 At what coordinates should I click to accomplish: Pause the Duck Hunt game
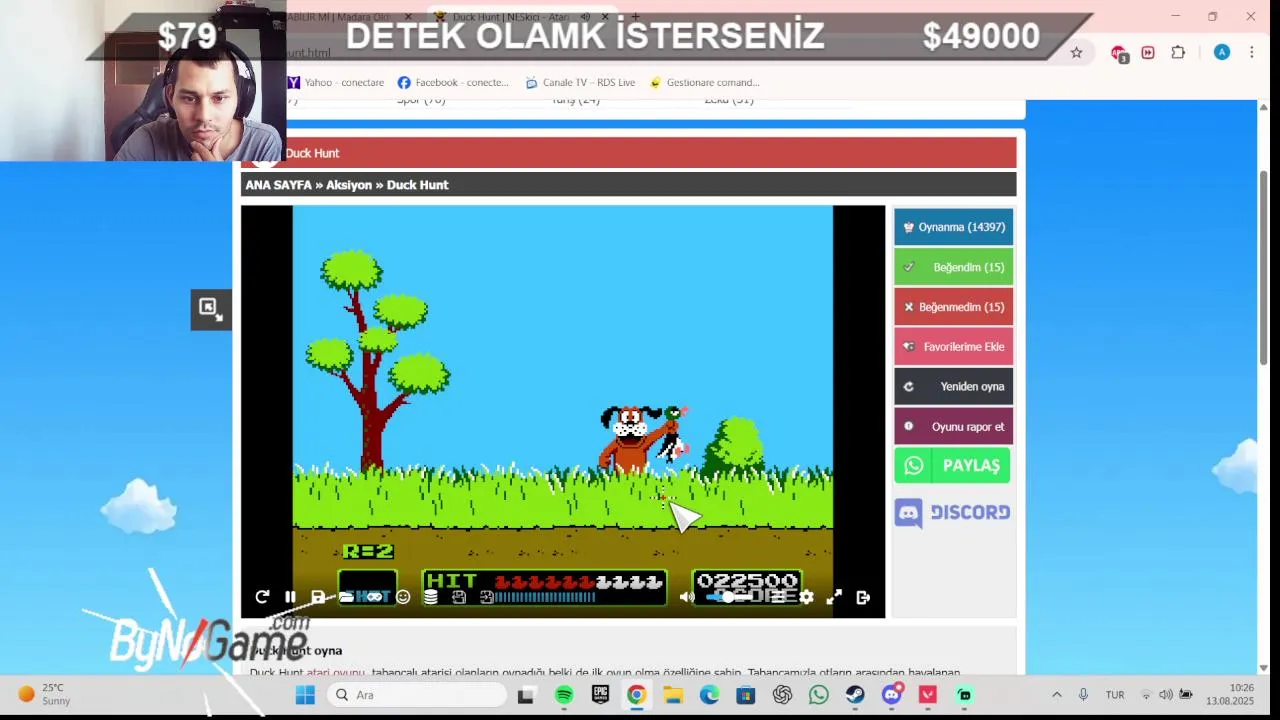[x=290, y=597]
